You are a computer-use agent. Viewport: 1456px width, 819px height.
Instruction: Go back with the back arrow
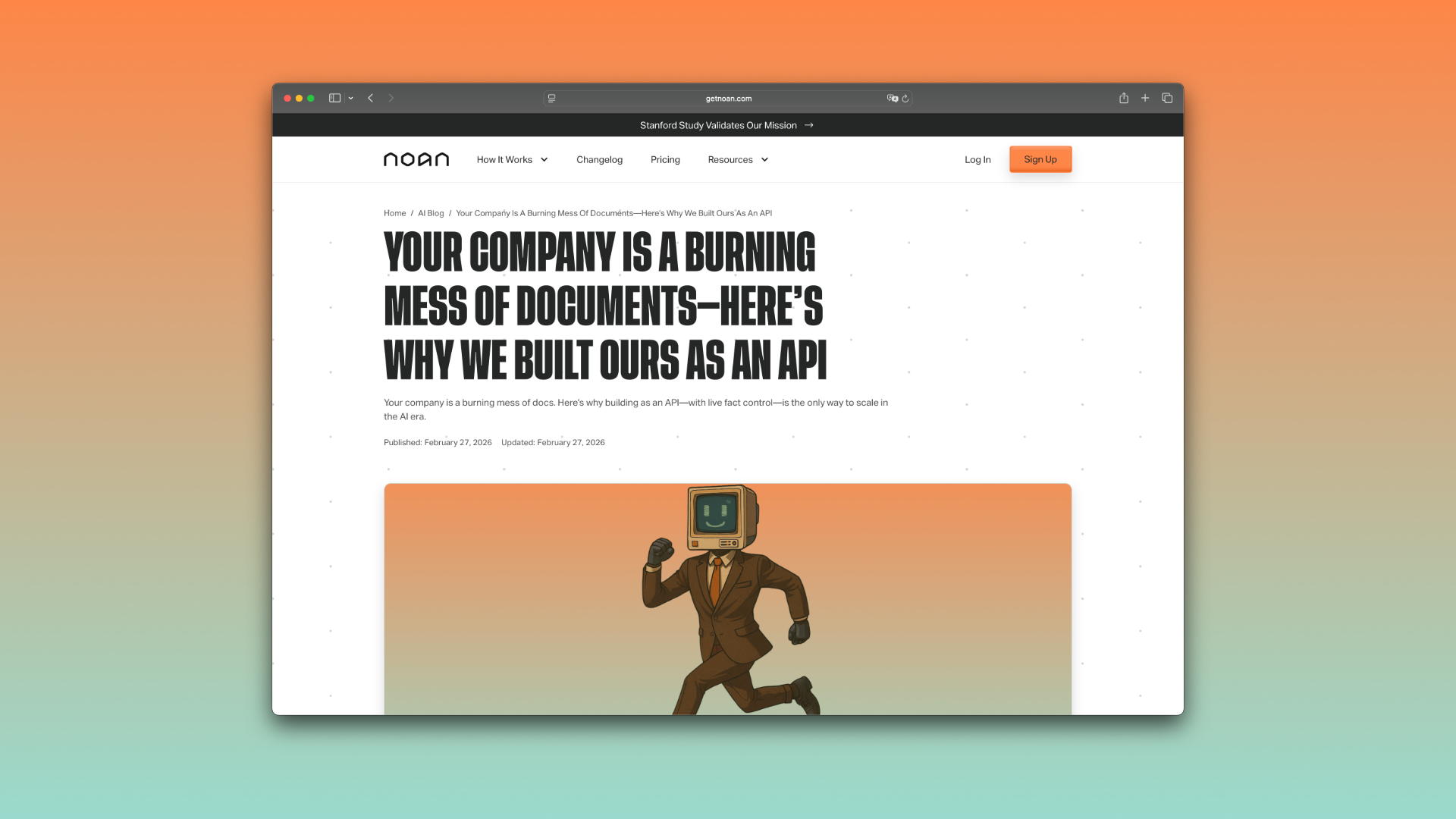pos(371,98)
